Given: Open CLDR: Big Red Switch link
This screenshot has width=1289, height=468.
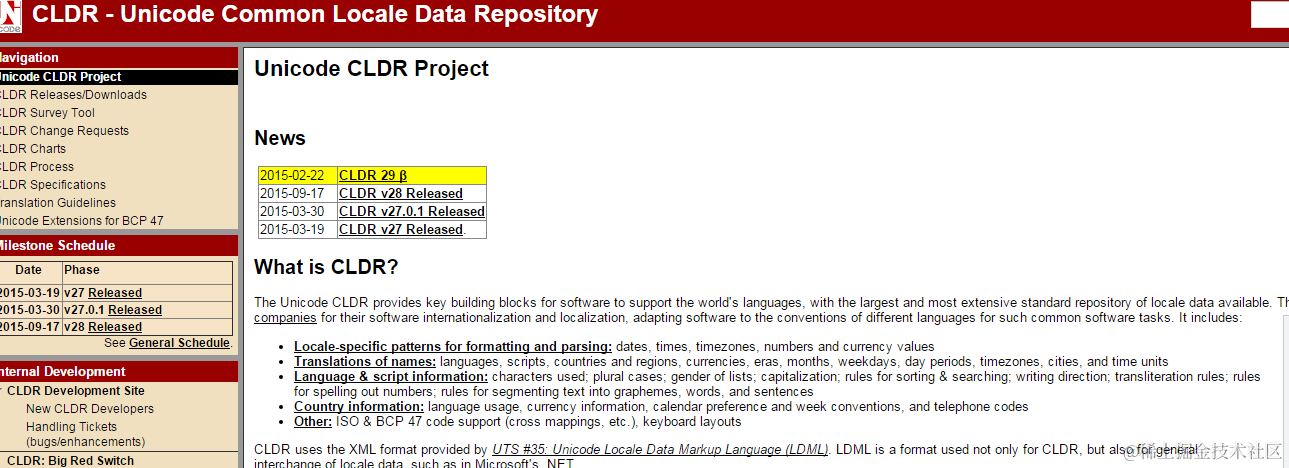Looking at the screenshot, I should click(70, 461).
